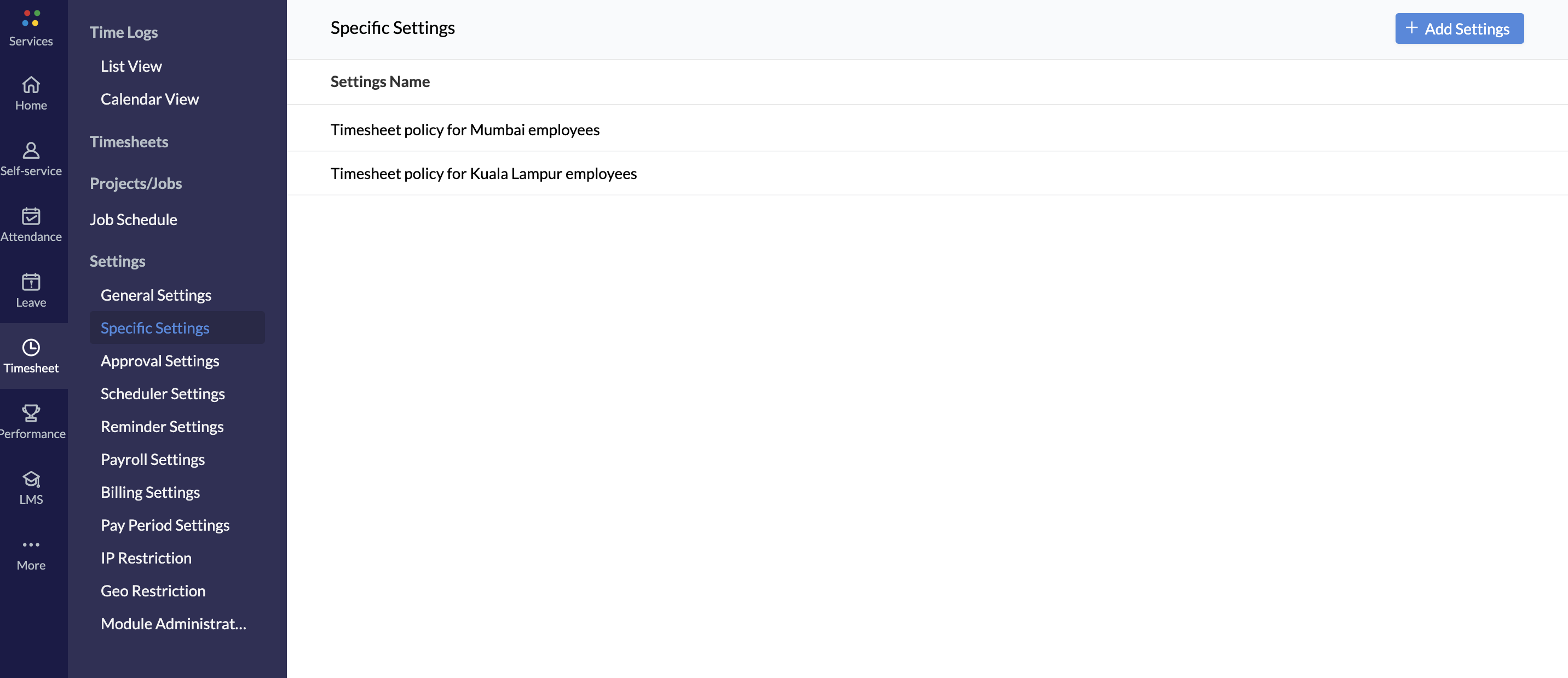Select the Timesheet clock icon
This screenshot has height=678, width=1568.
click(x=31, y=348)
